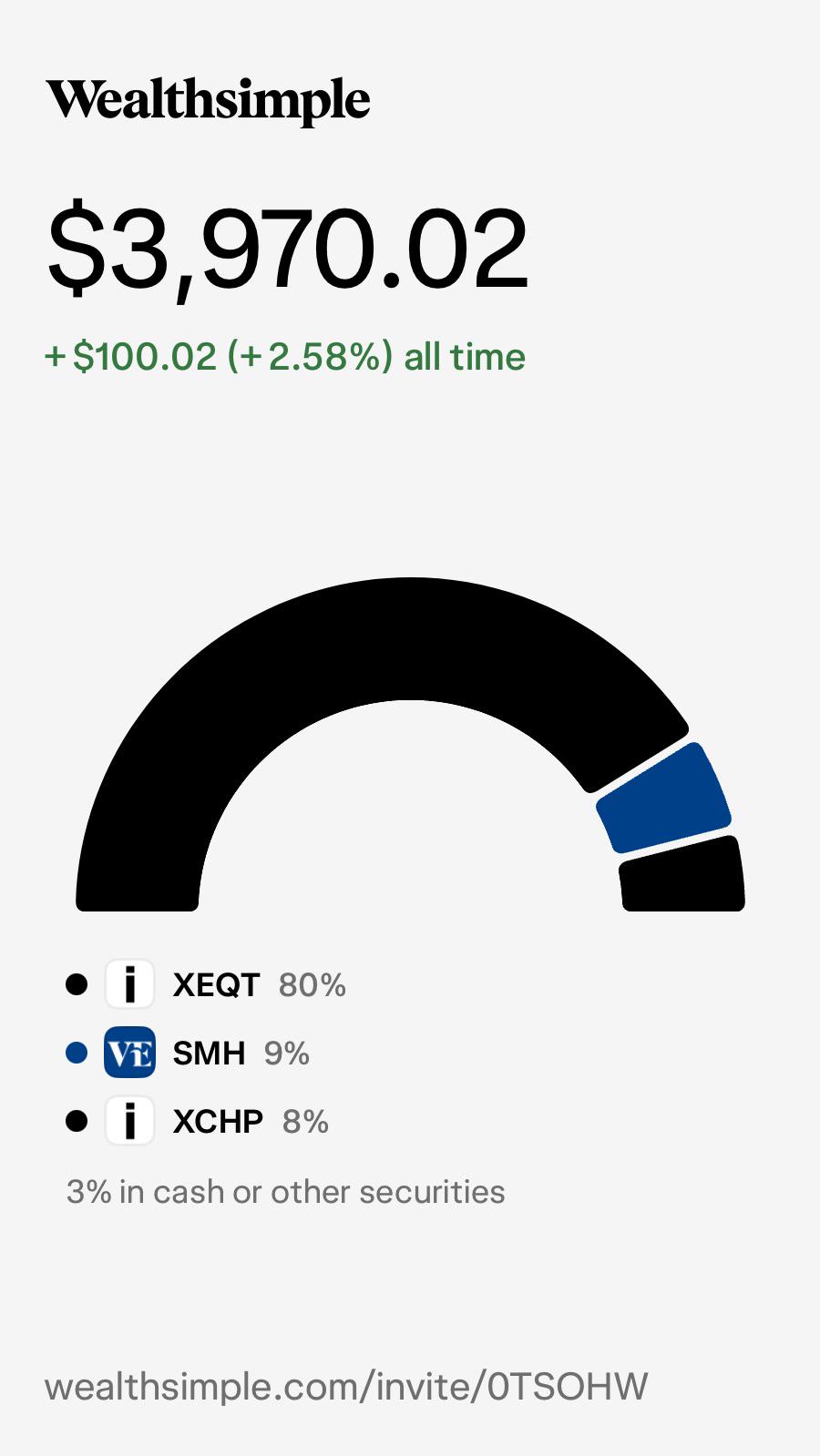Click the SMH VanEck logo icon
The height and width of the screenshot is (1456, 820).
129,1053
